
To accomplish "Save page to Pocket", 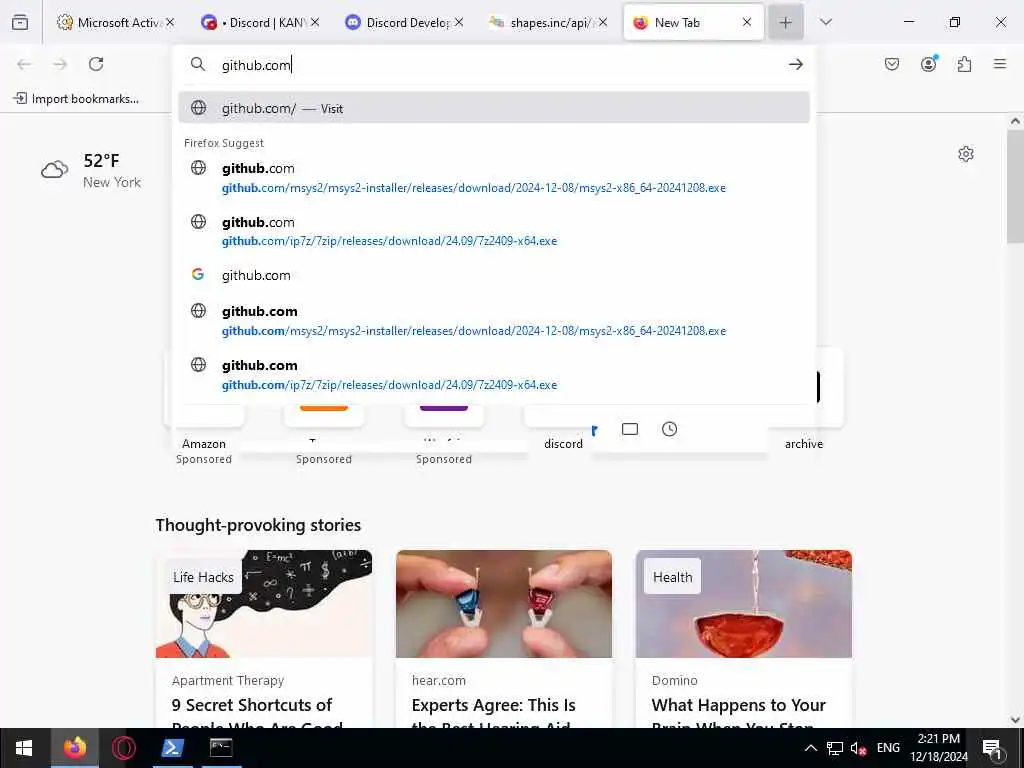I will click(x=892, y=64).
